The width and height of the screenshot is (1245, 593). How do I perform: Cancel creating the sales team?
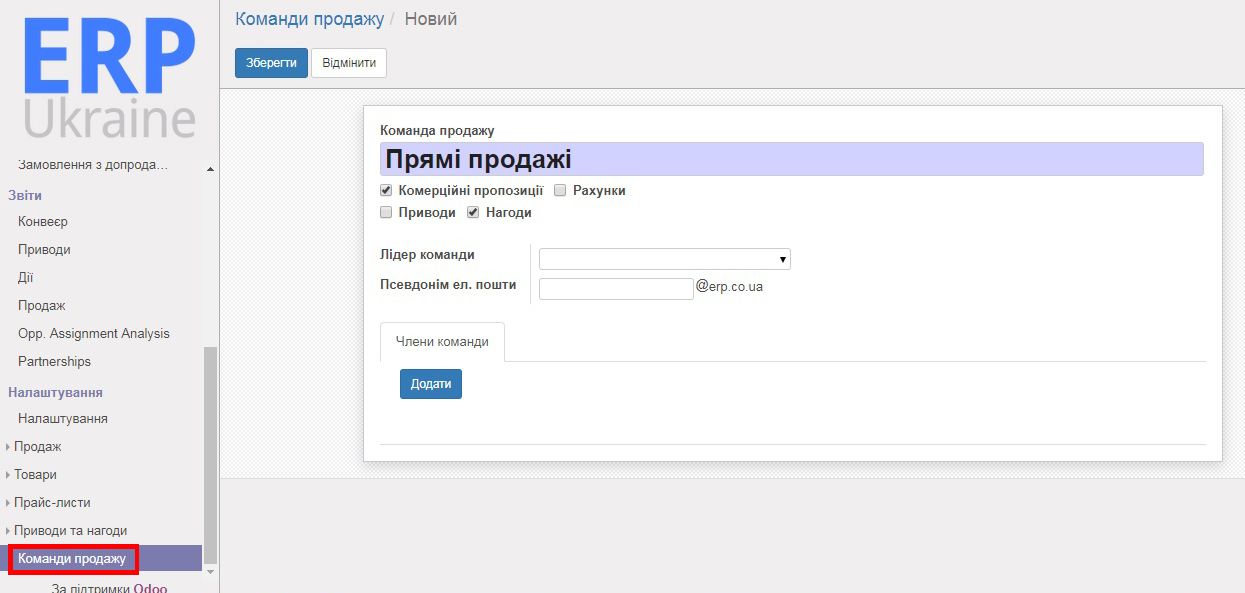coord(348,62)
